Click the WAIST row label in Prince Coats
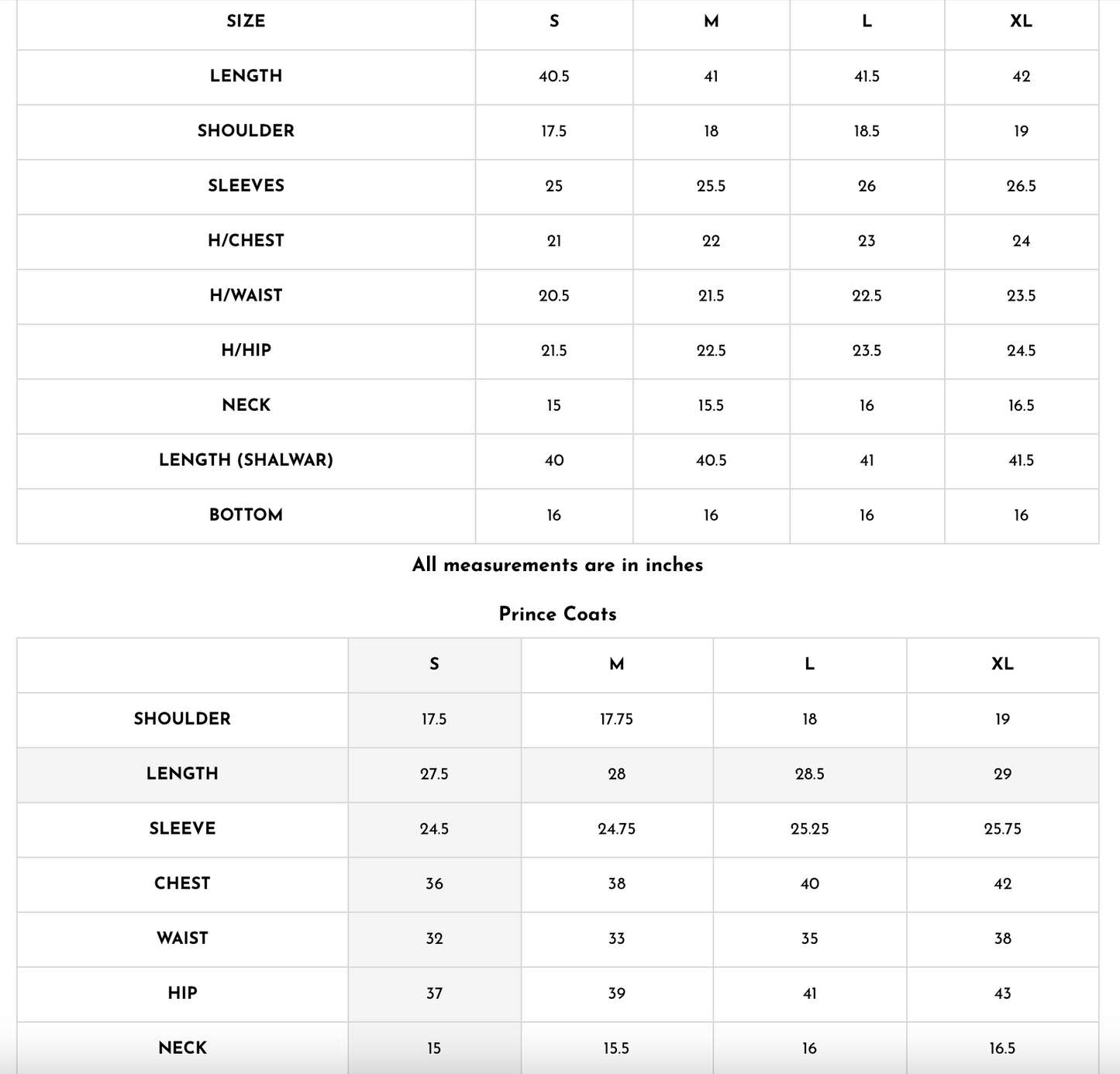Screen dimensions: 1120x1074 182,938
